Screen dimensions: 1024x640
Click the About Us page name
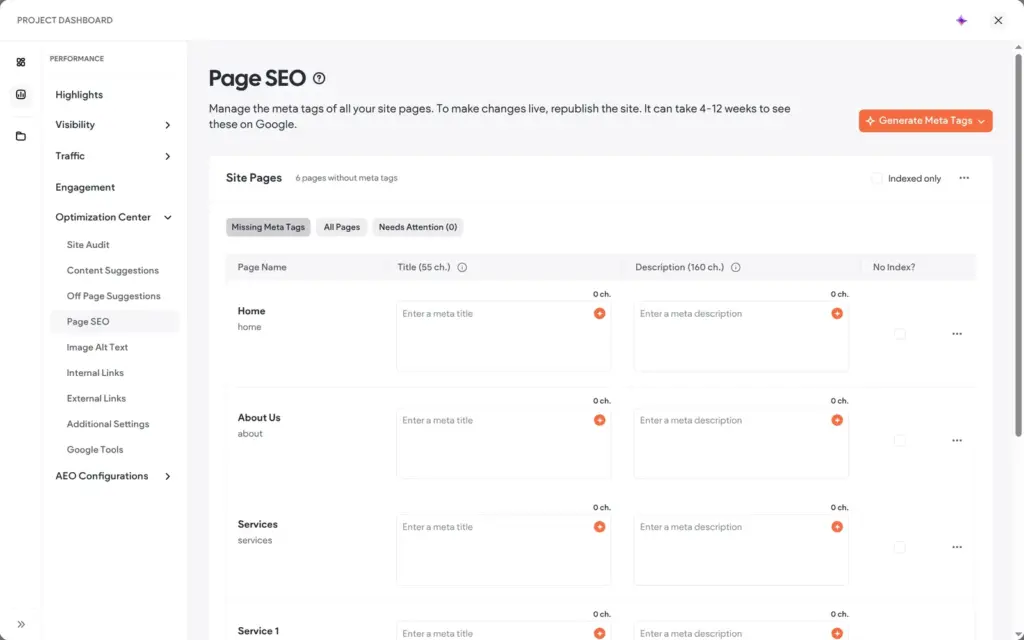259,417
